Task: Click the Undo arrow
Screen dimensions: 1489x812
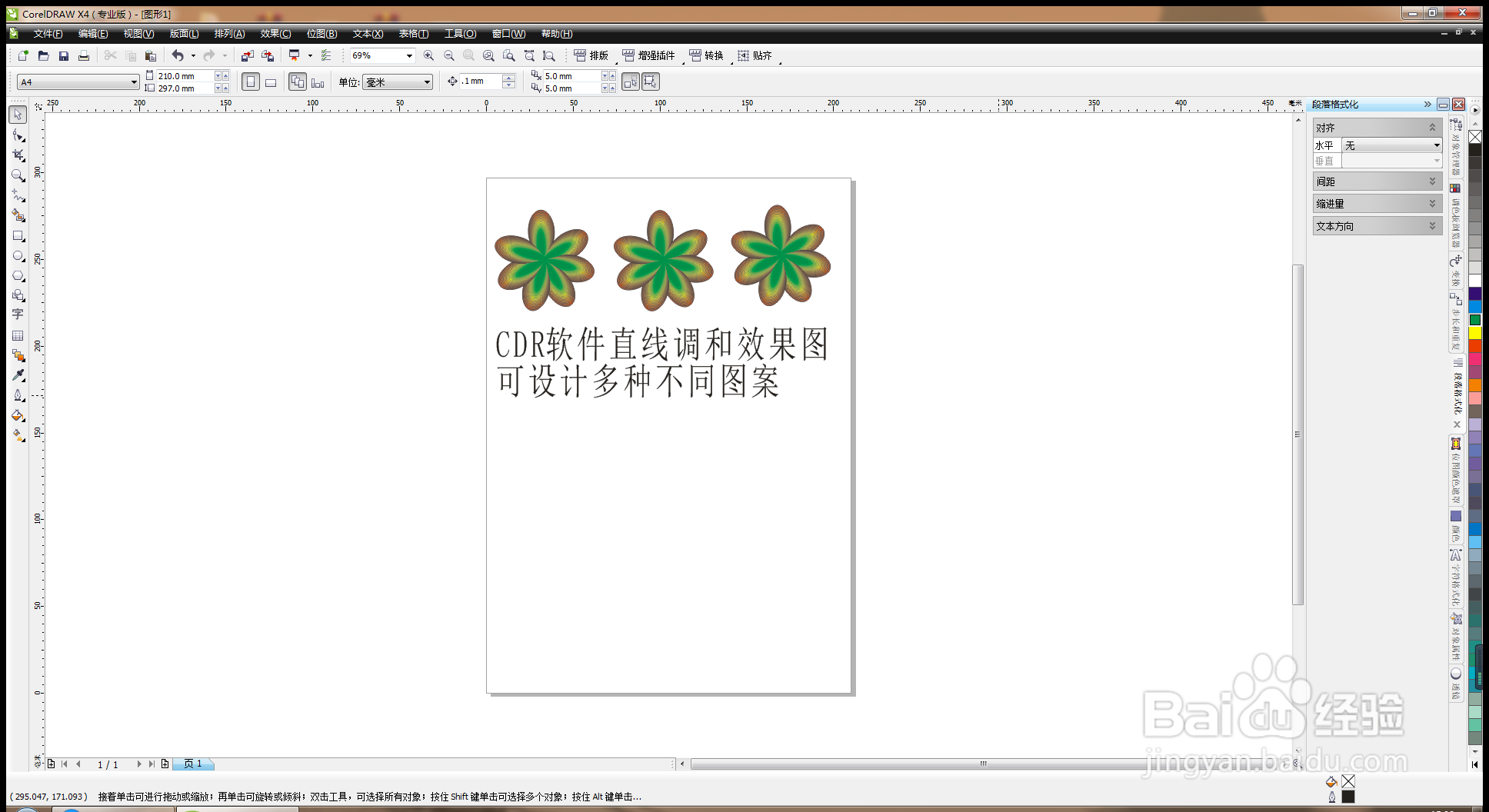Action: click(x=178, y=55)
